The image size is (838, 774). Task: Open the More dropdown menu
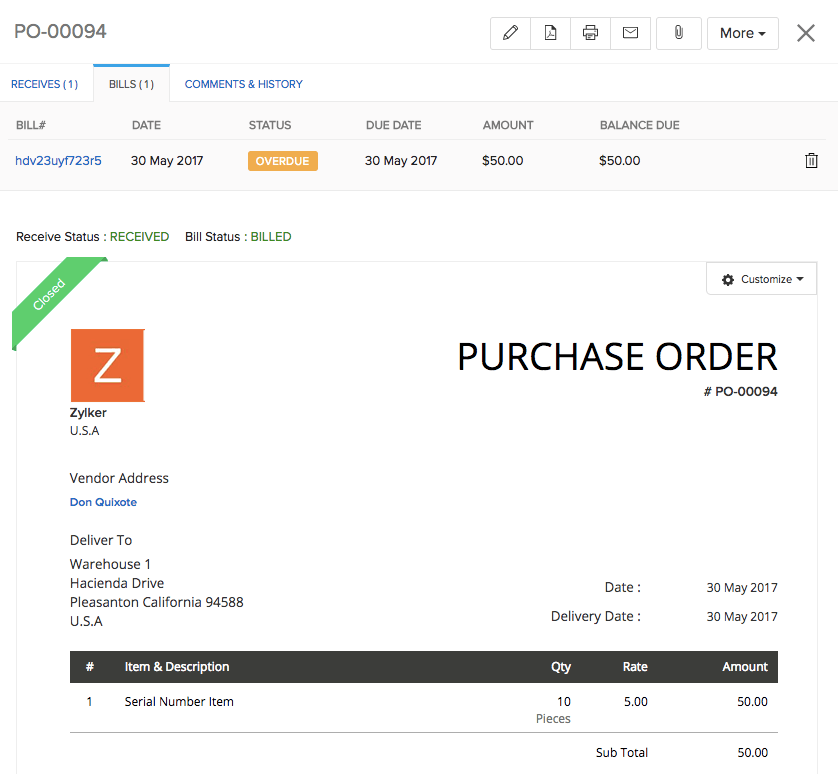click(x=743, y=33)
